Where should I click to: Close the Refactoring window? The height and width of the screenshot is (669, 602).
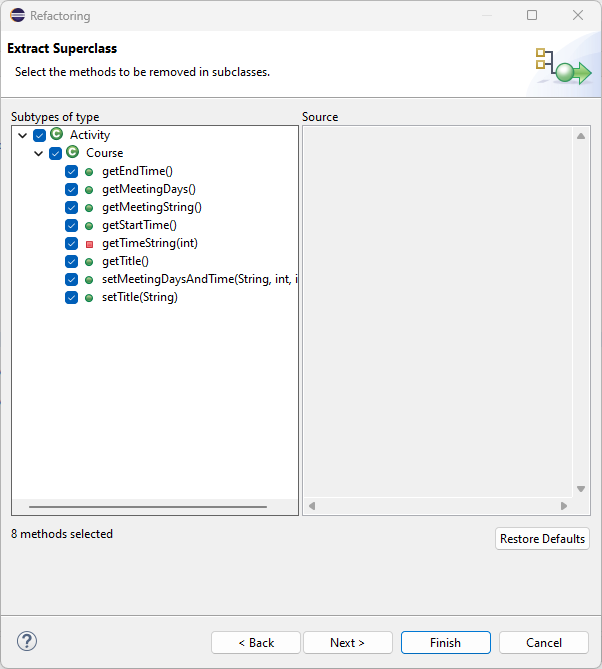click(x=578, y=15)
